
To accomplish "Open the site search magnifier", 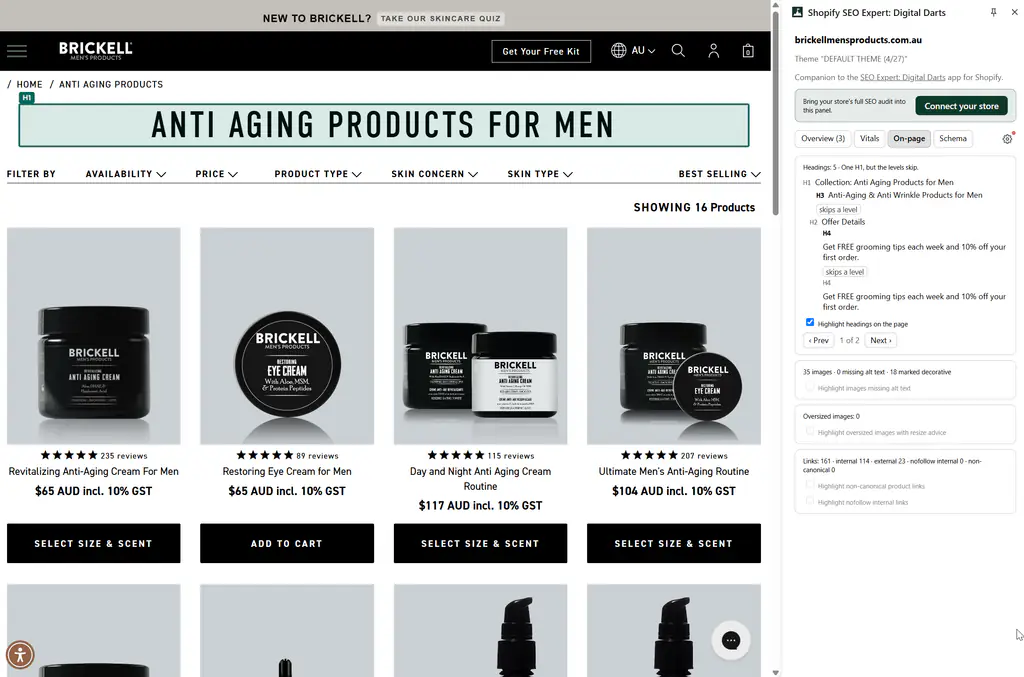I will point(678,50).
